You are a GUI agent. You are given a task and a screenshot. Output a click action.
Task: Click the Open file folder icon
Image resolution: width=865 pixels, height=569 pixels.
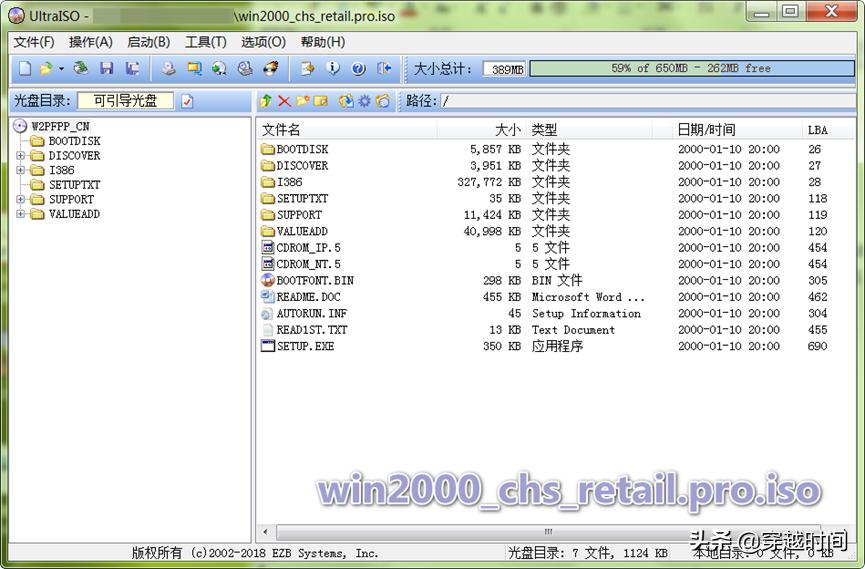46,68
